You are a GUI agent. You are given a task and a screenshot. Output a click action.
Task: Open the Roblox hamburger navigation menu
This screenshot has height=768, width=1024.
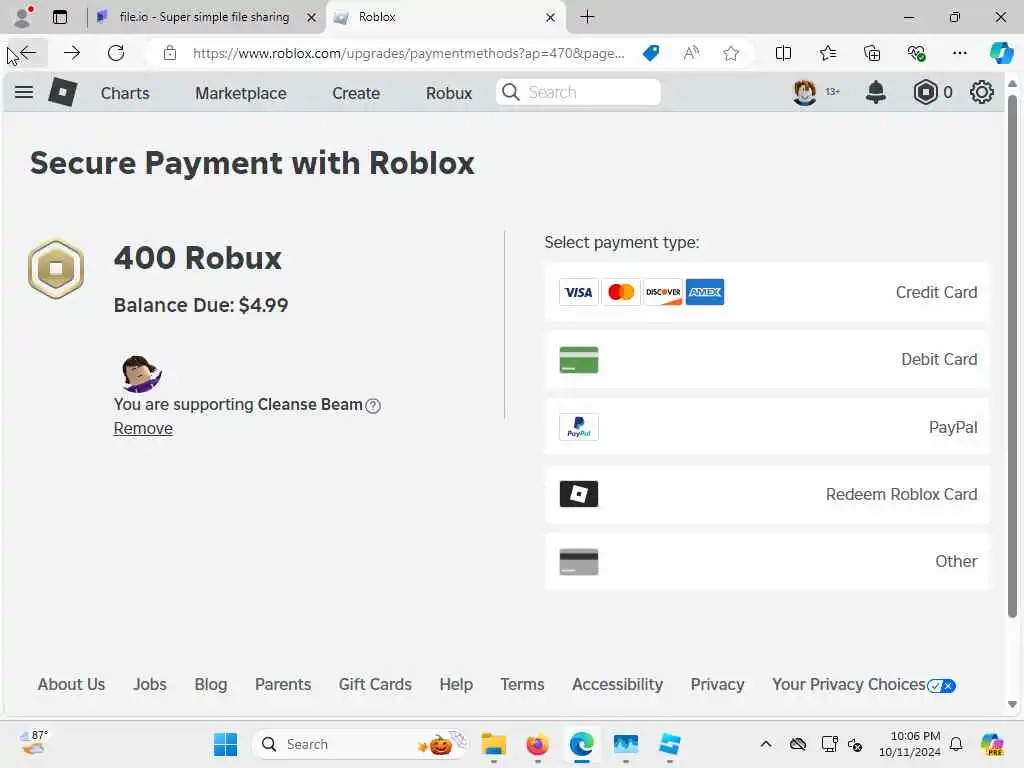coord(24,92)
